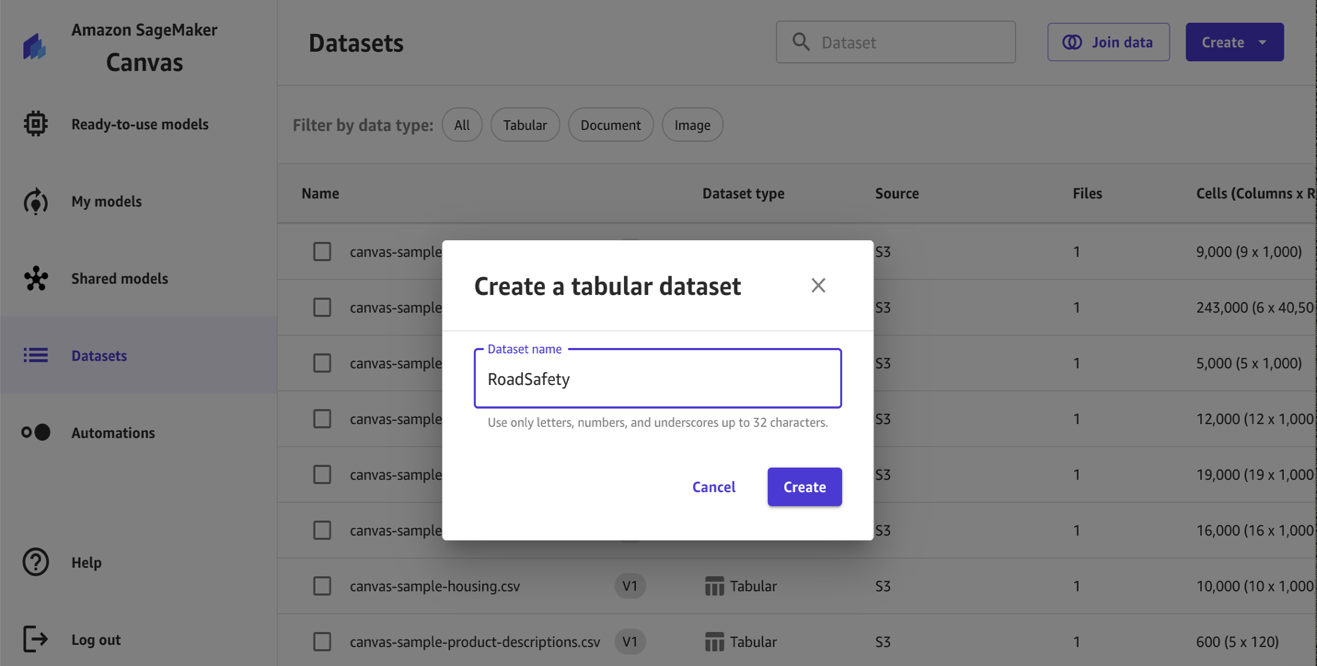1317x666 pixels.
Task: Click the Dataset name input field
Action: coord(658,378)
